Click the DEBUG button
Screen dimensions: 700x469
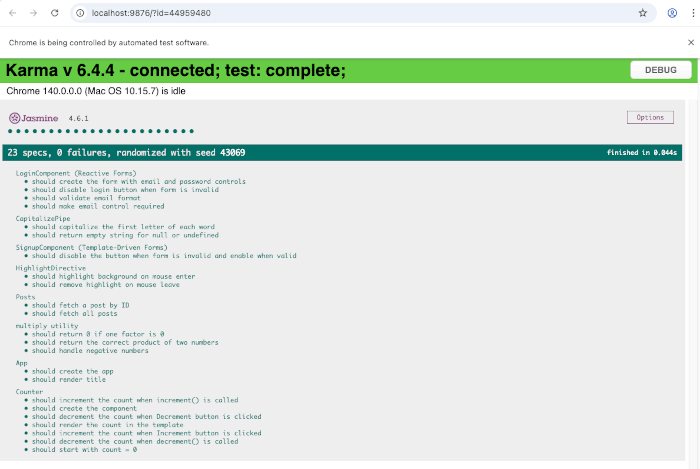coord(661,70)
